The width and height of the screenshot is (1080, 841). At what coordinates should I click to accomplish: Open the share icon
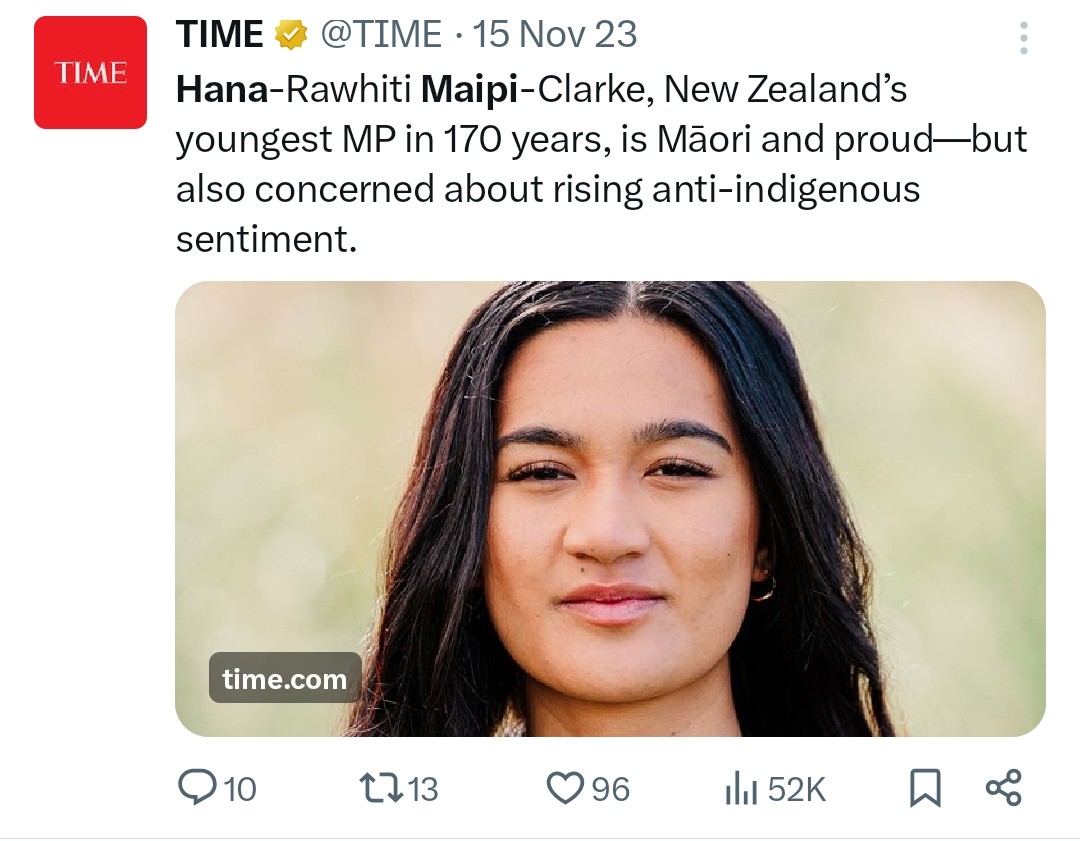[x=1003, y=788]
